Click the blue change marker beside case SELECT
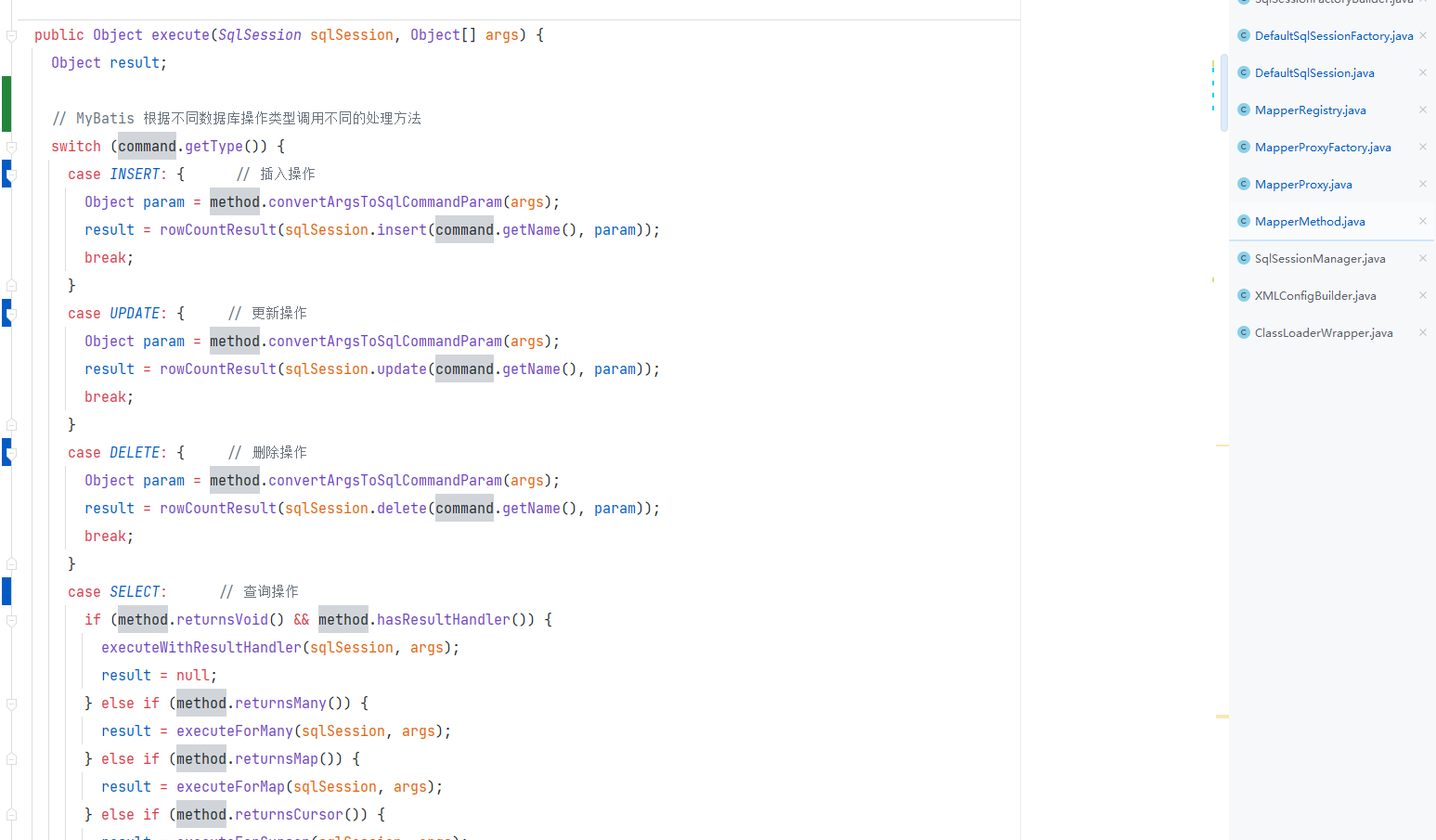Image resolution: width=1436 pixels, height=840 pixels. coord(6,591)
